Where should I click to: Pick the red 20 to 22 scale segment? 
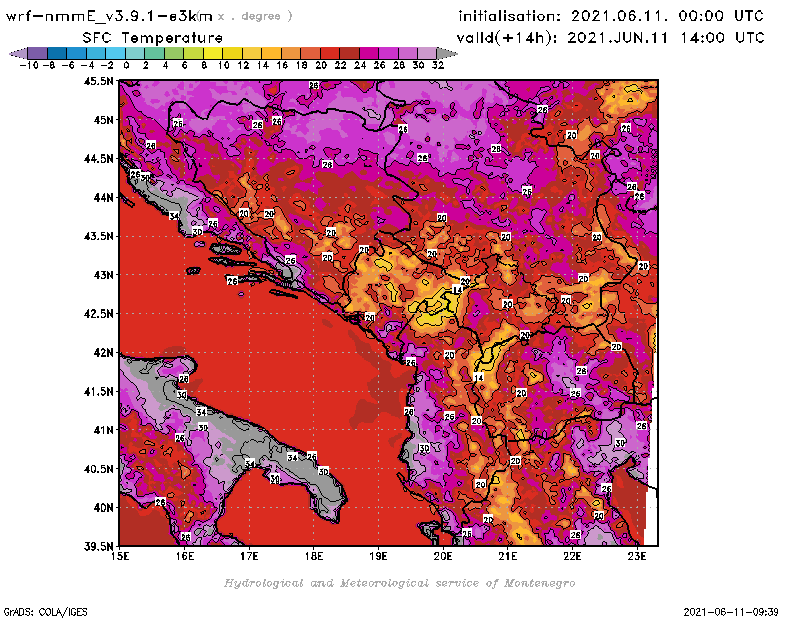tap(330, 53)
